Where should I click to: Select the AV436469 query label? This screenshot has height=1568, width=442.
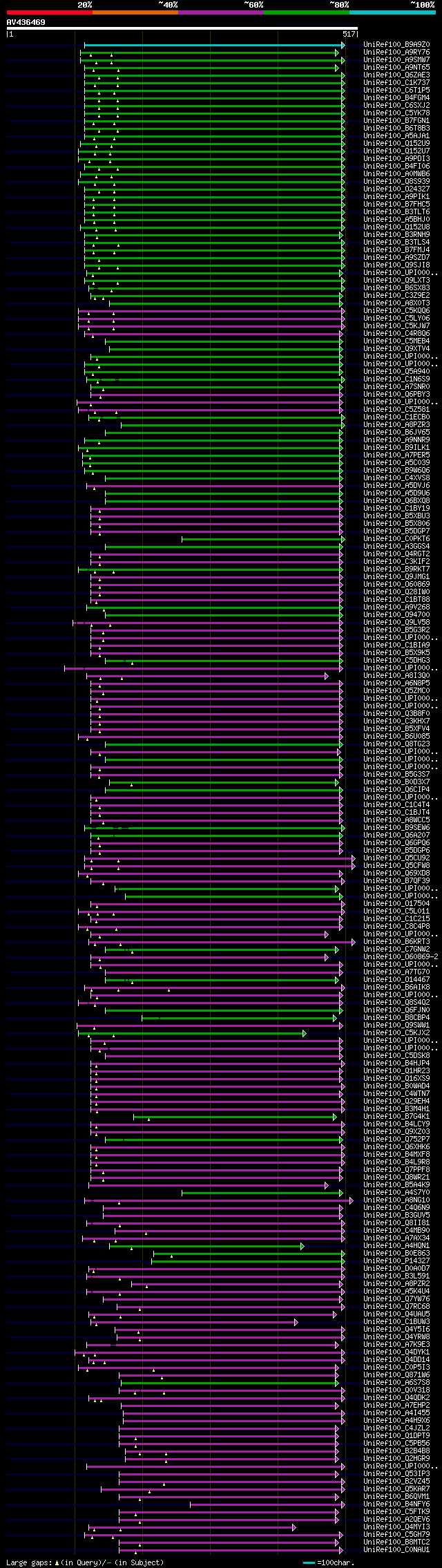(x=26, y=22)
